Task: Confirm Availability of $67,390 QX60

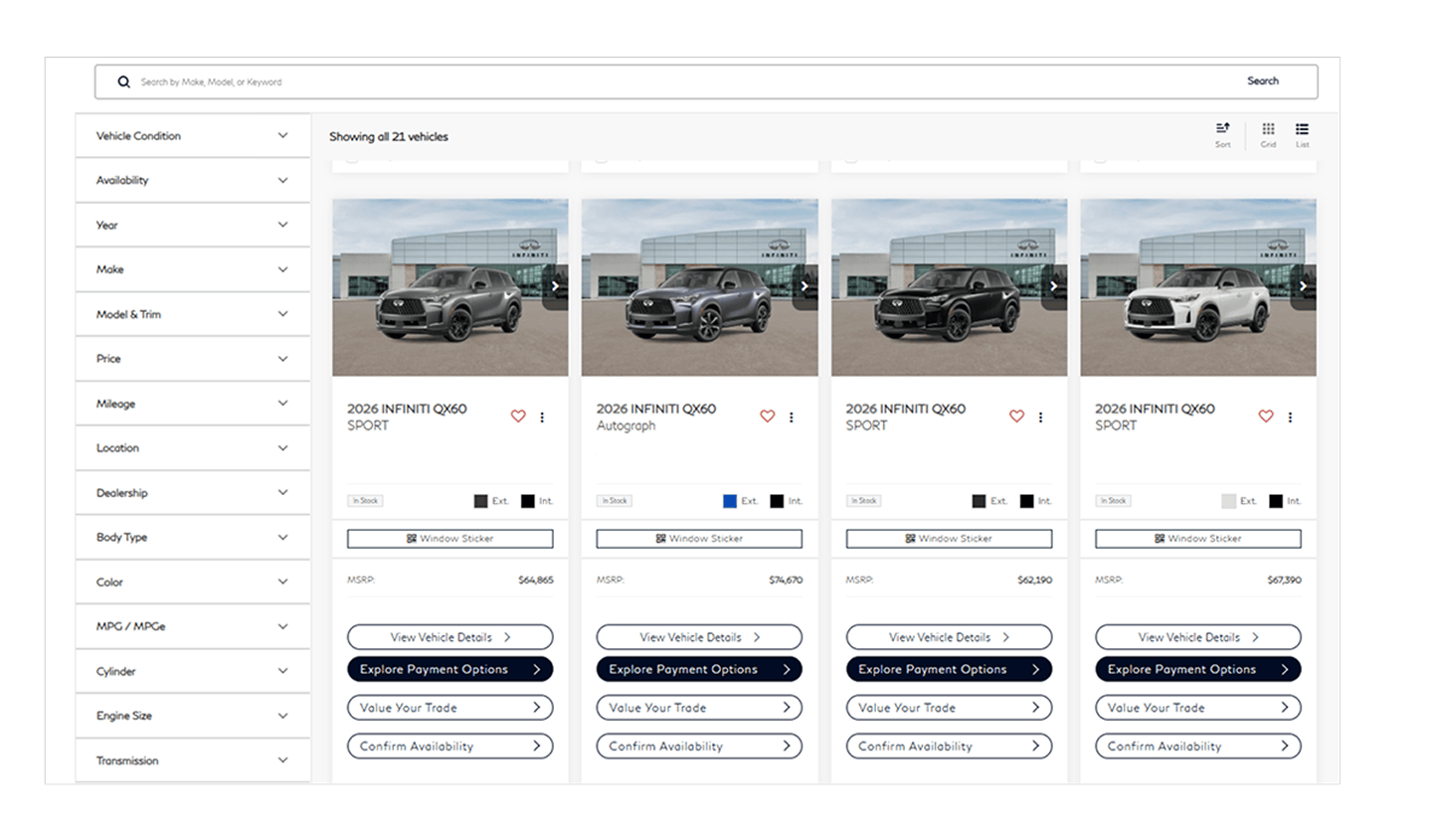Action: coord(1198,746)
